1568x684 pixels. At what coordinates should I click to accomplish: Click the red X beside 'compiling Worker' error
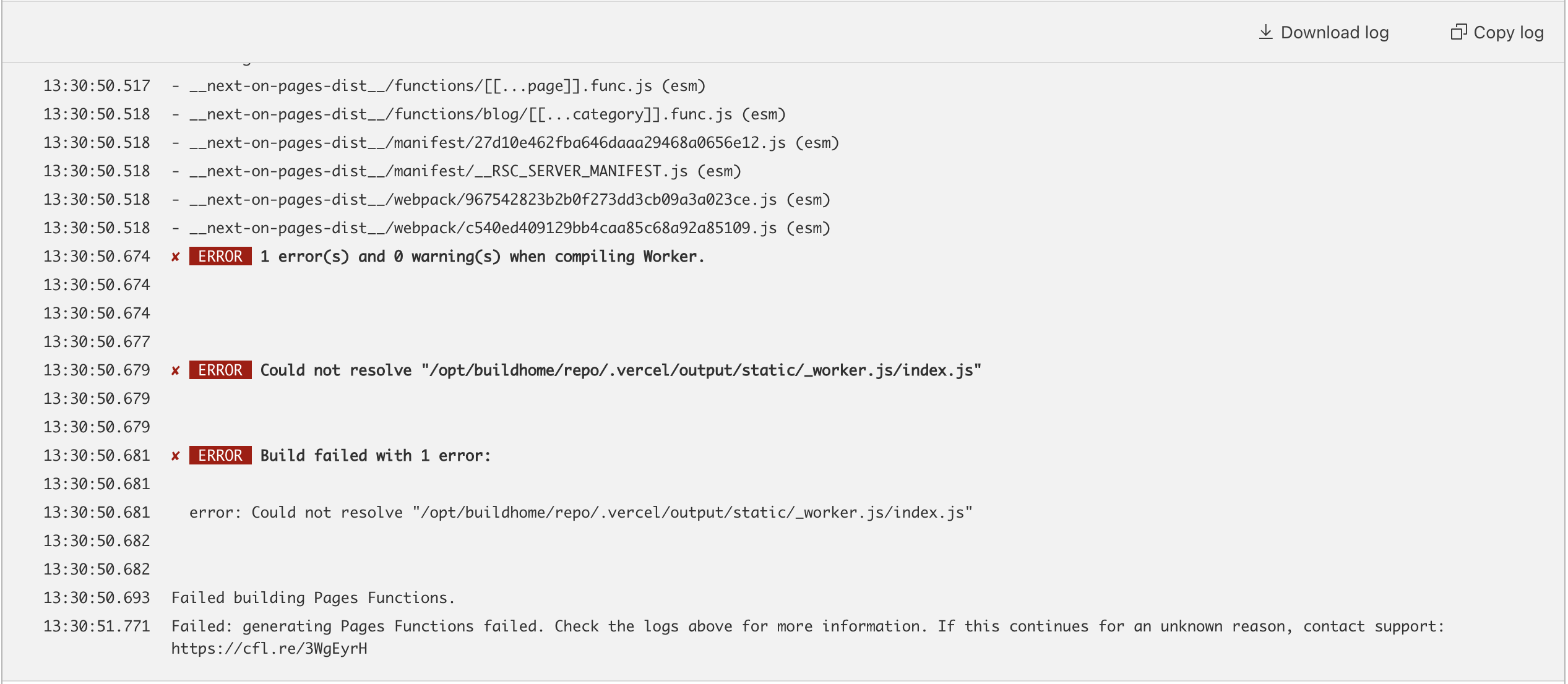pos(176,257)
